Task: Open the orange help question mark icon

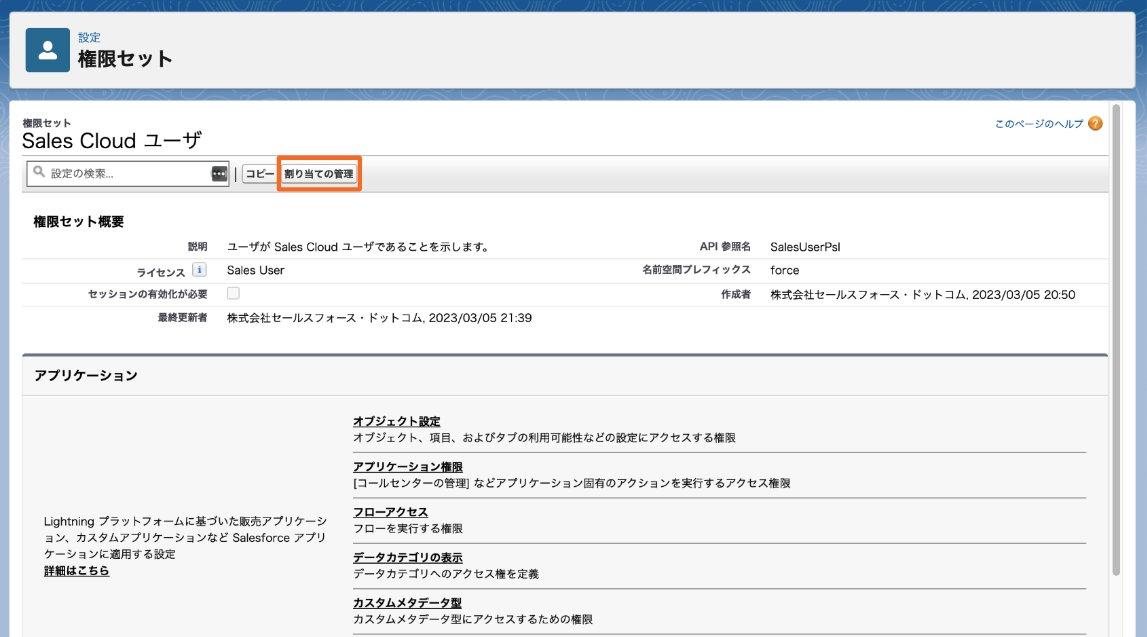Action: [x=1095, y=124]
